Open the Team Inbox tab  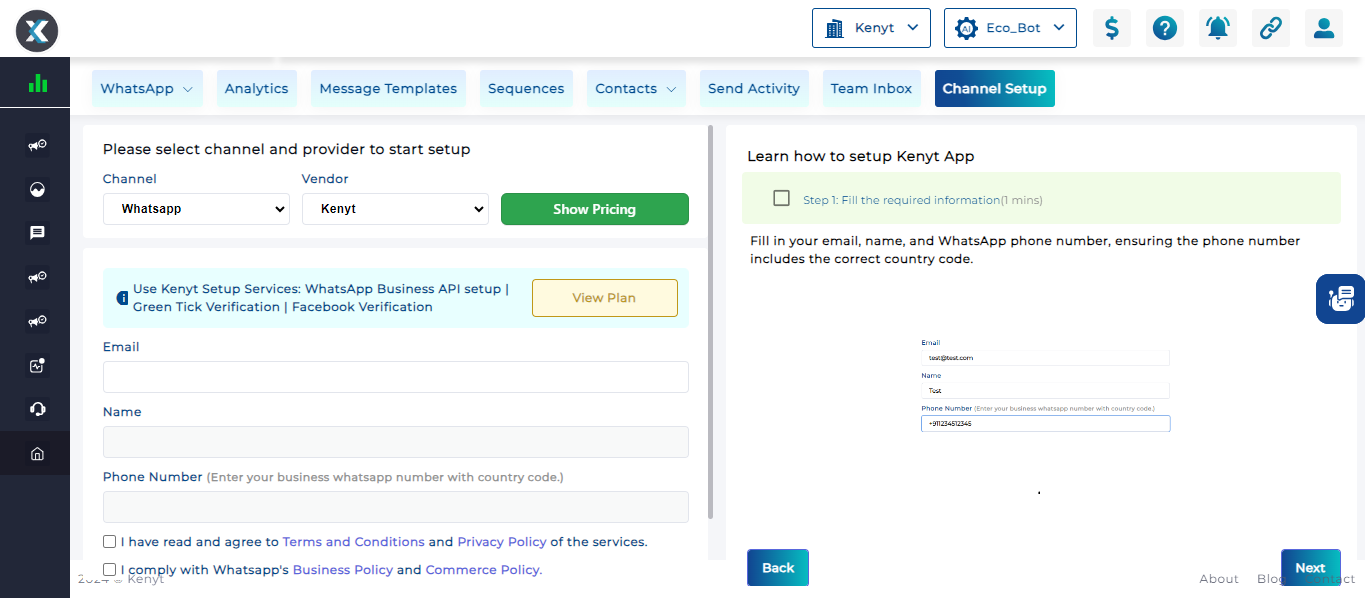pyautogui.click(x=871, y=88)
